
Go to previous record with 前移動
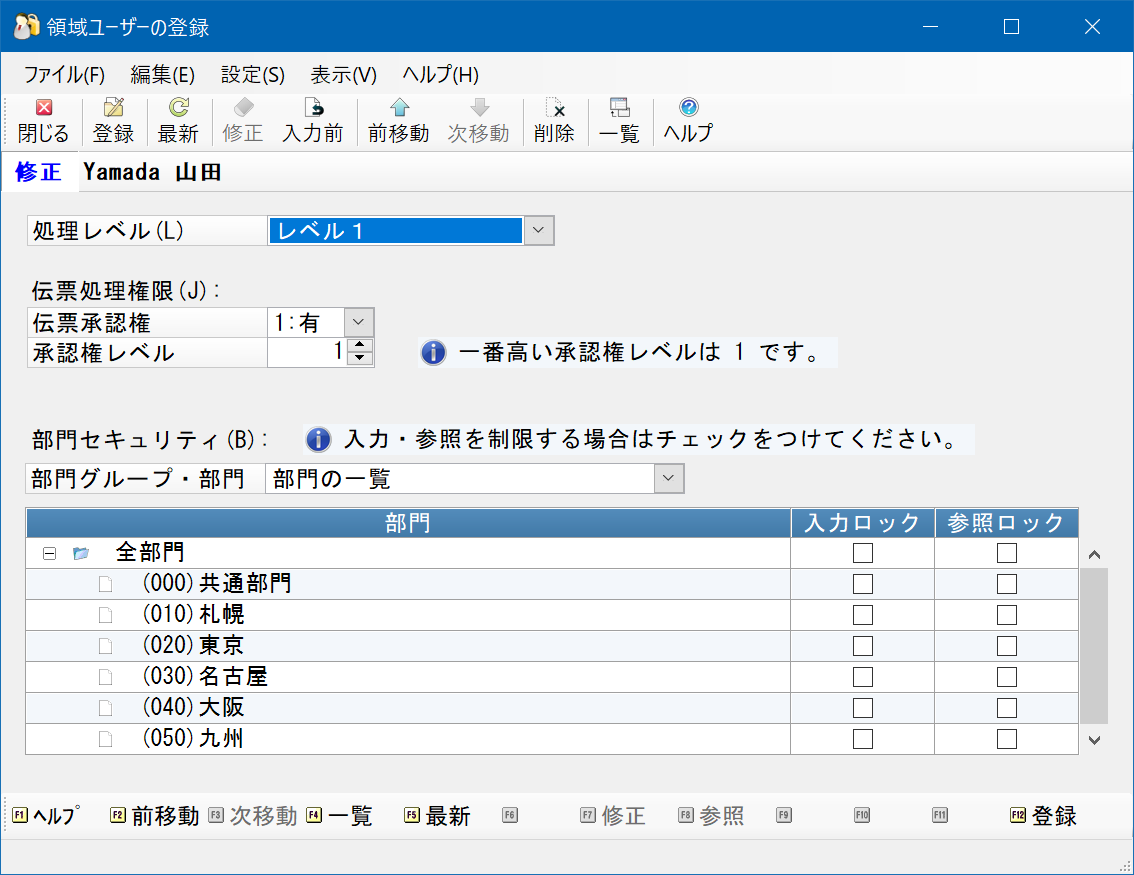[x=398, y=121]
